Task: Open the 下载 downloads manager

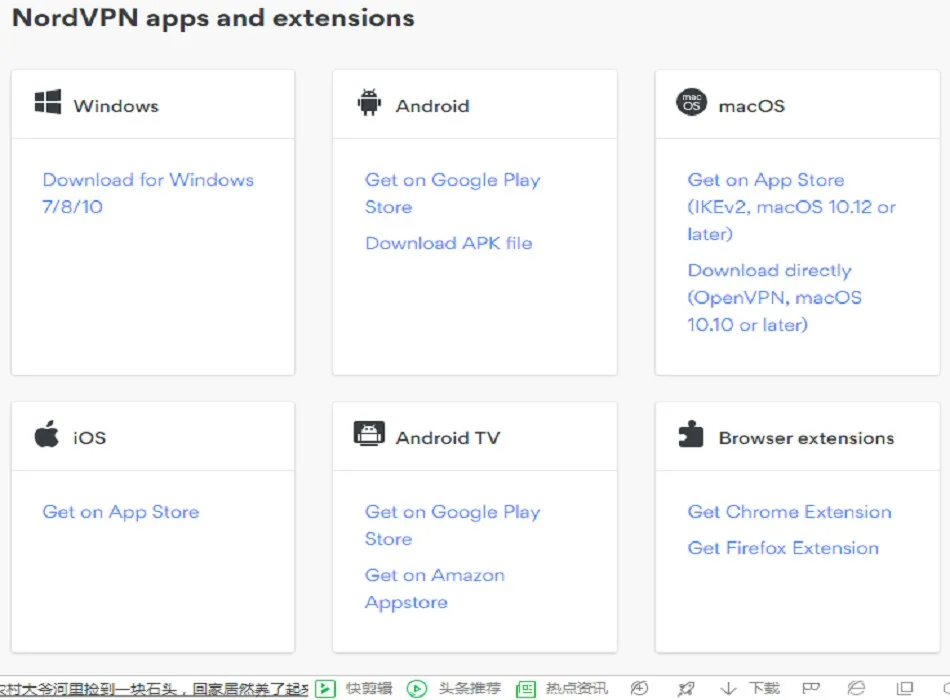Action: 750,688
